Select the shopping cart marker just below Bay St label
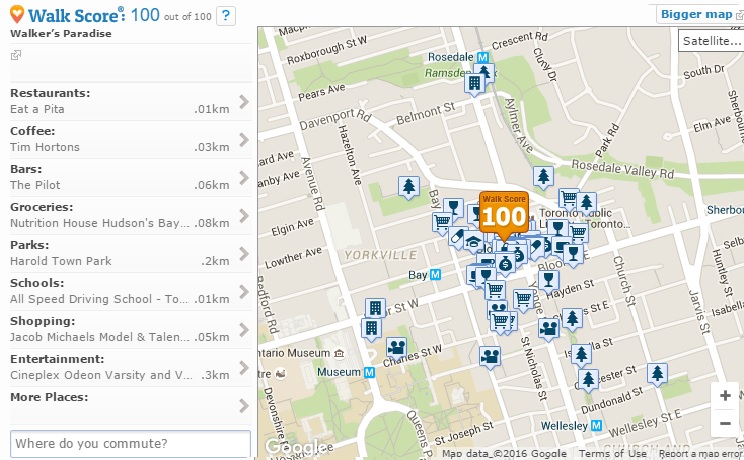Viewport: 744px width, 460px height. pyautogui.click(x=442, y=222)
